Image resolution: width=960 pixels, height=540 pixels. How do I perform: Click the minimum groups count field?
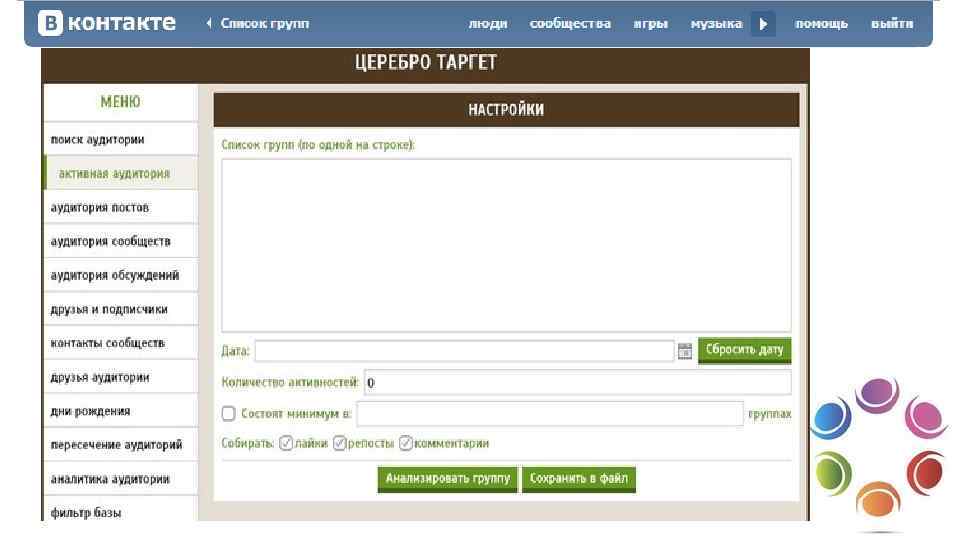coord(550,414)
